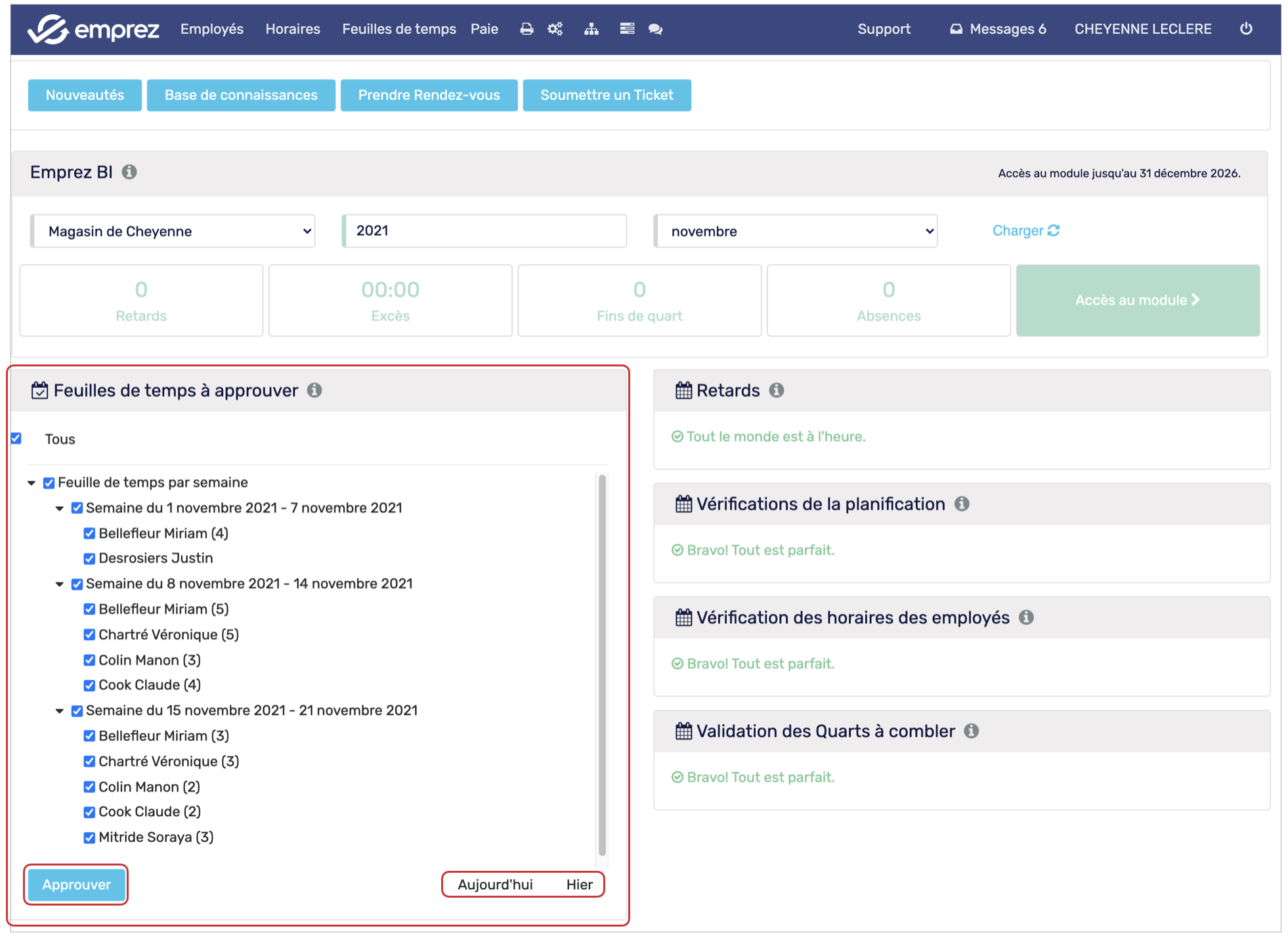The height and width of the screenshot is (943, 1288).
Task: Open the settings gears icon
Action: click(555, 29)
